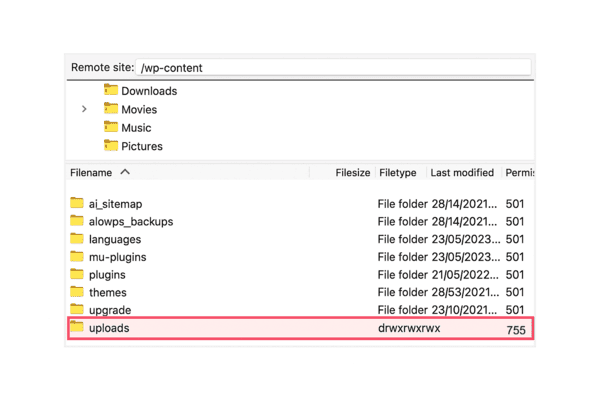Click the Music folder icon
600x400 pixels.
click(111, 127)
